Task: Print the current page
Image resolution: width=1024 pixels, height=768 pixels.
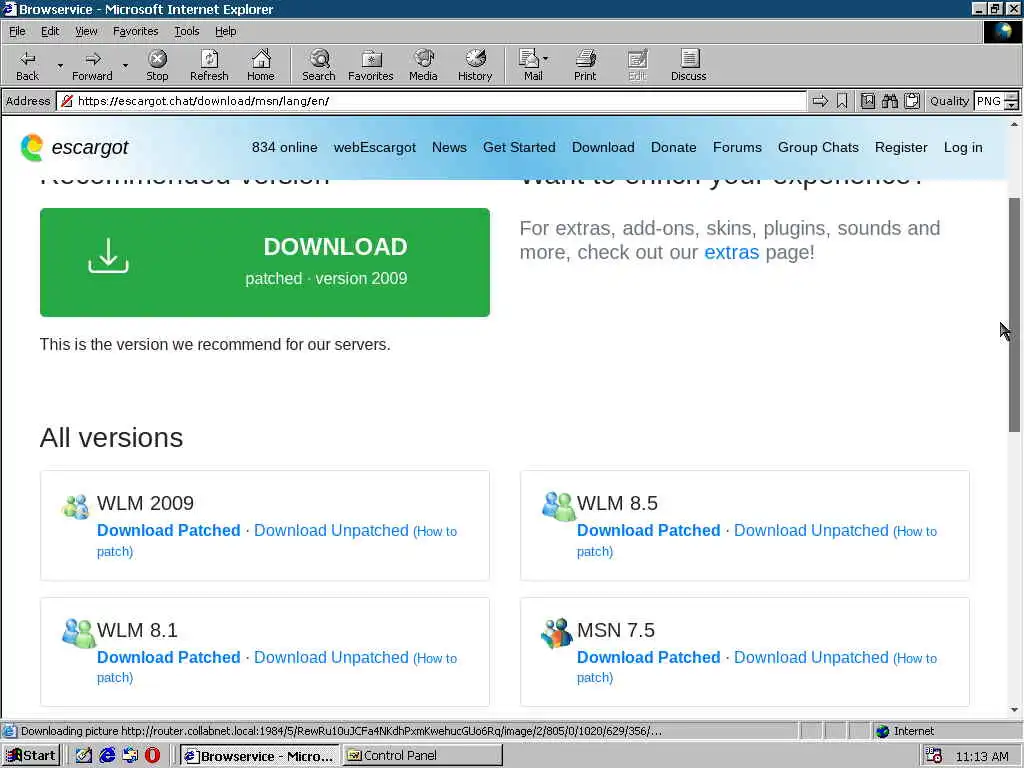Action: pyautogui.click(x=585, y=65)
